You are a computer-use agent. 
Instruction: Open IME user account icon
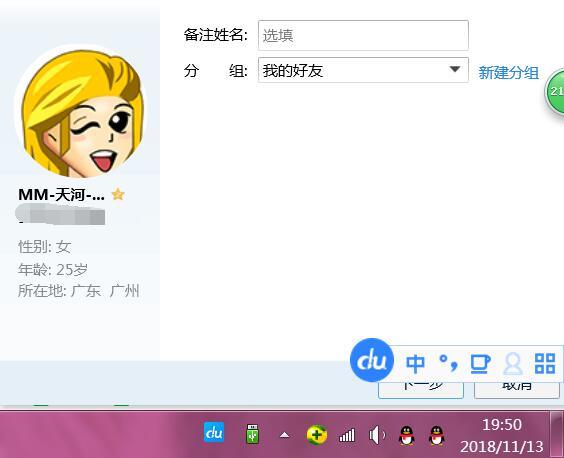(x=513, y=363)
